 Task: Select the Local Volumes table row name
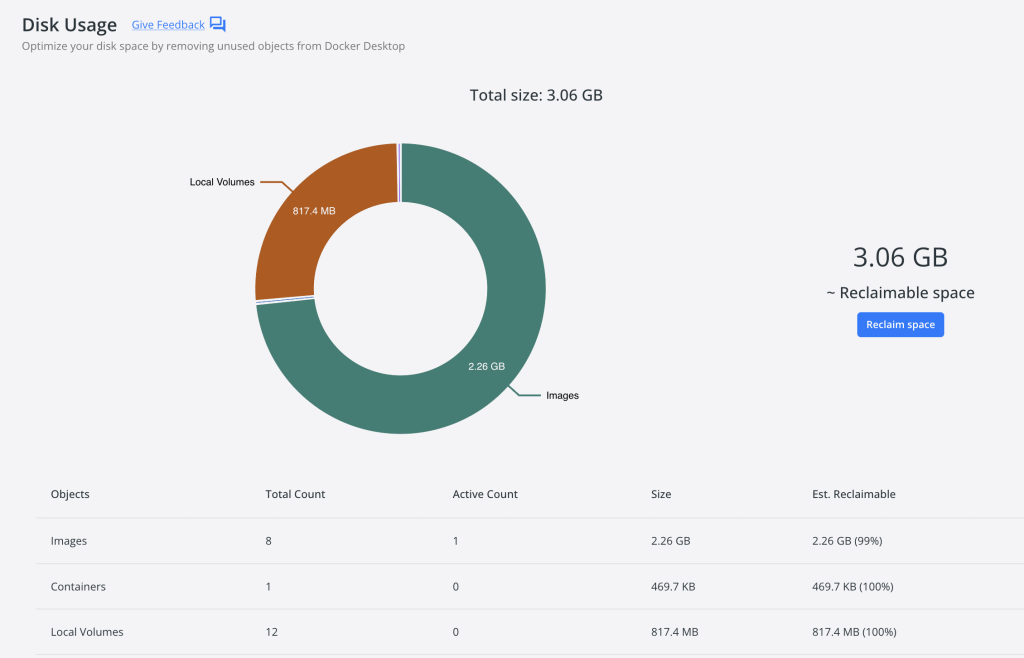(87, 632)
